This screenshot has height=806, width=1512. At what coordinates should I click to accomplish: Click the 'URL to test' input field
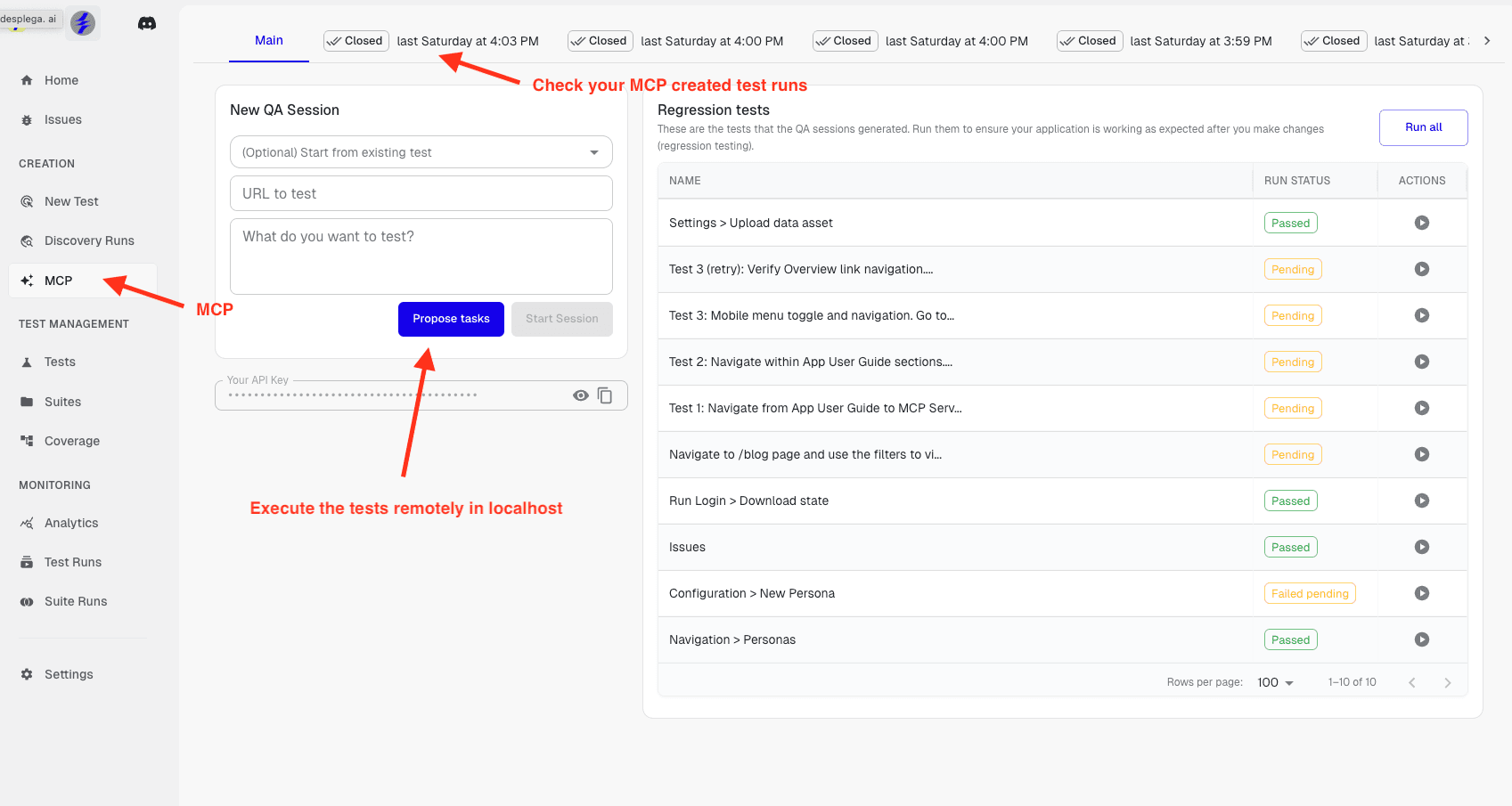pos(421,193)
